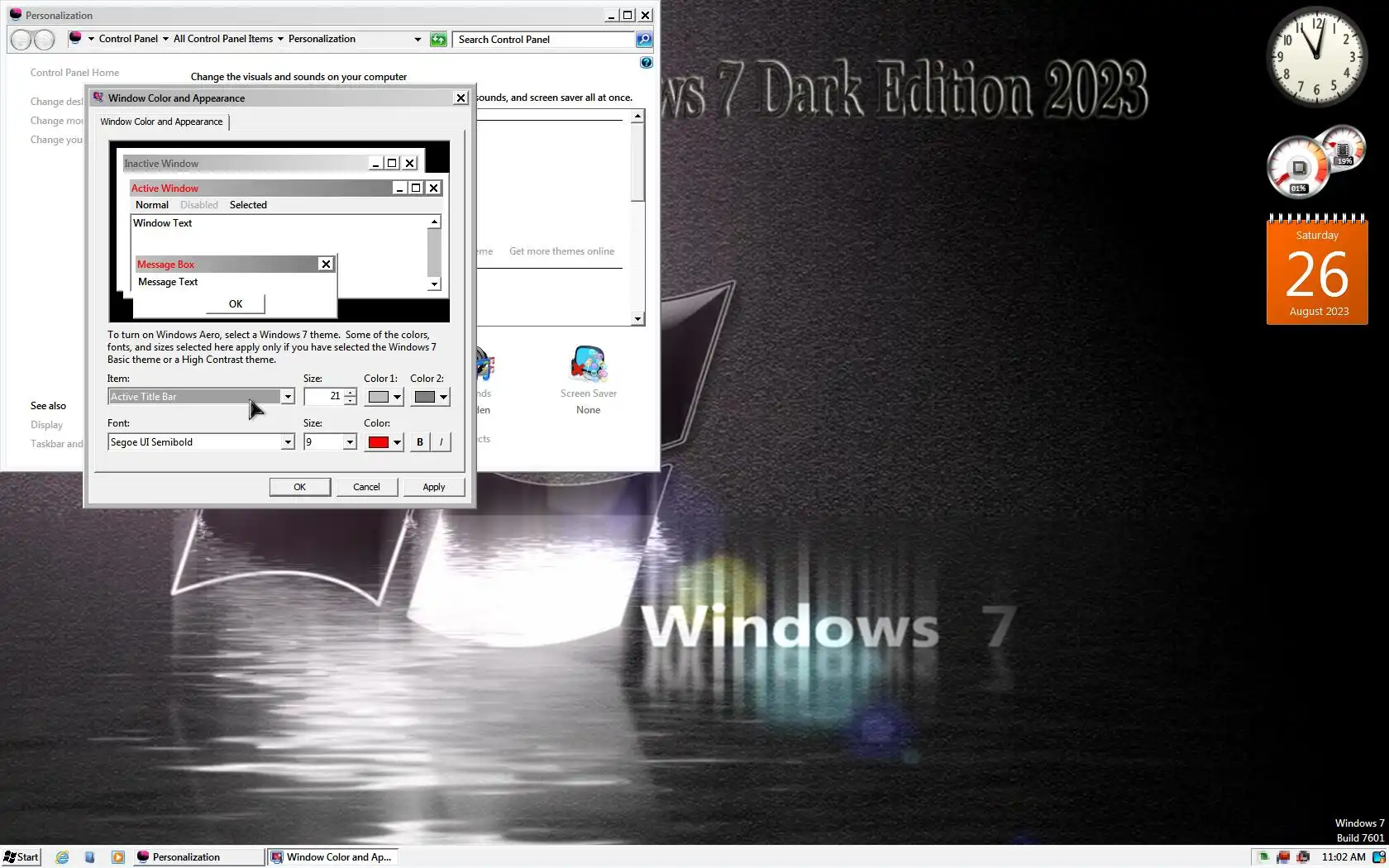Open Control Panel help question mark icon
Image resolution: width=1389 pixels, height=868 pixels.
click(647, 63)
